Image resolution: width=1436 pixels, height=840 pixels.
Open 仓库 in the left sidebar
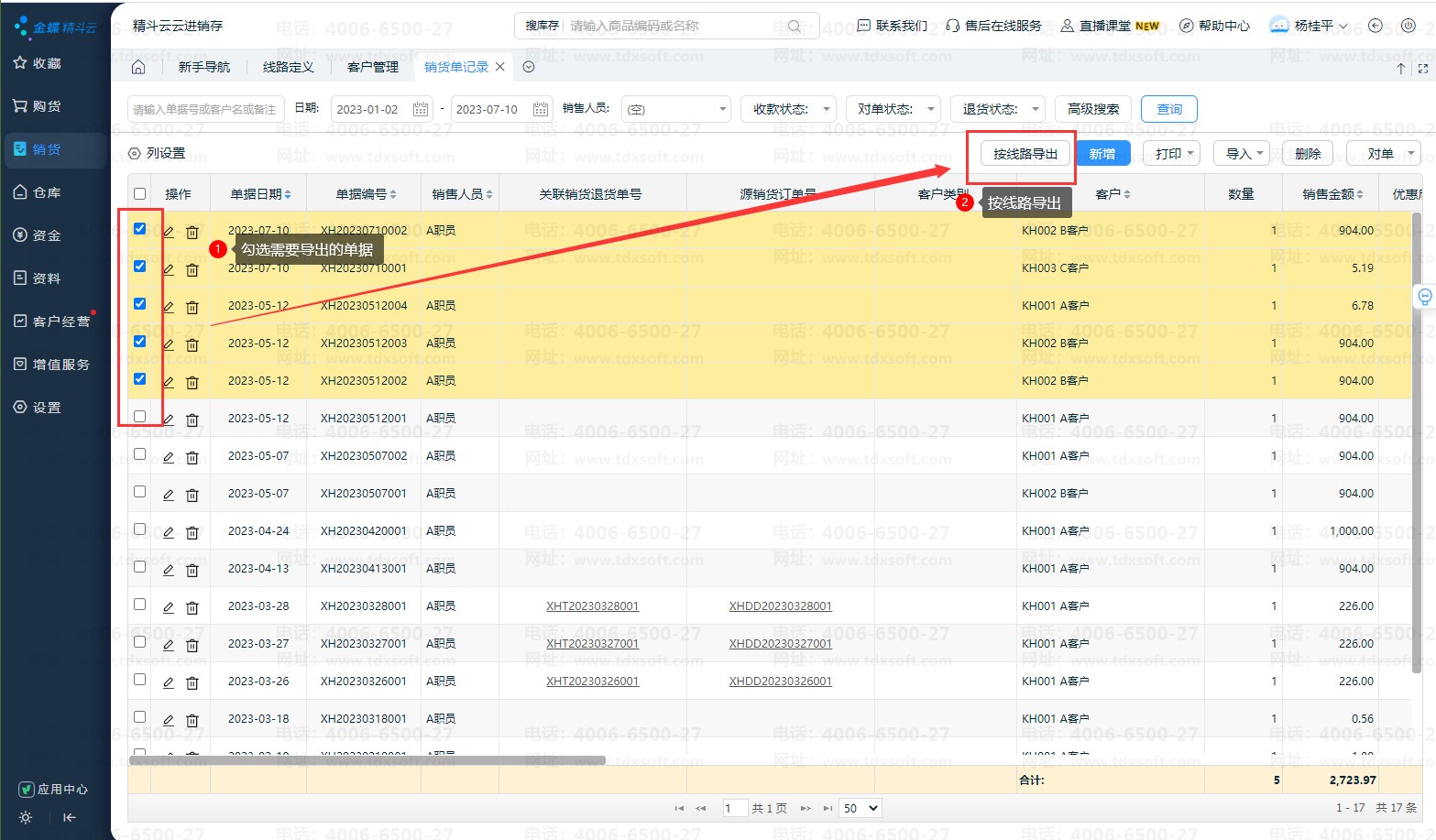tap(47, 192)
